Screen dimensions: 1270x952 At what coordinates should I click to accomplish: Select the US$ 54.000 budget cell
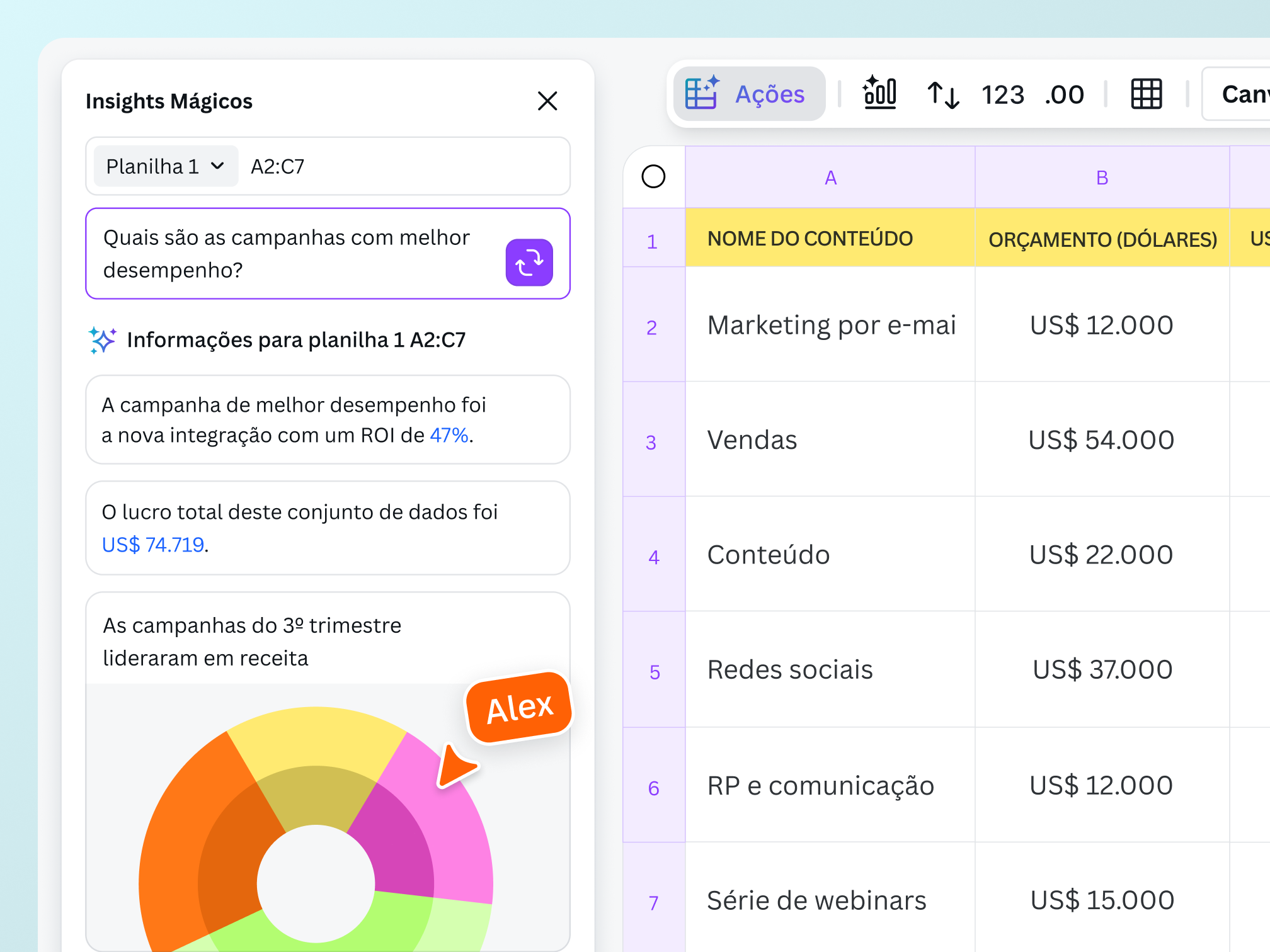1102,439
